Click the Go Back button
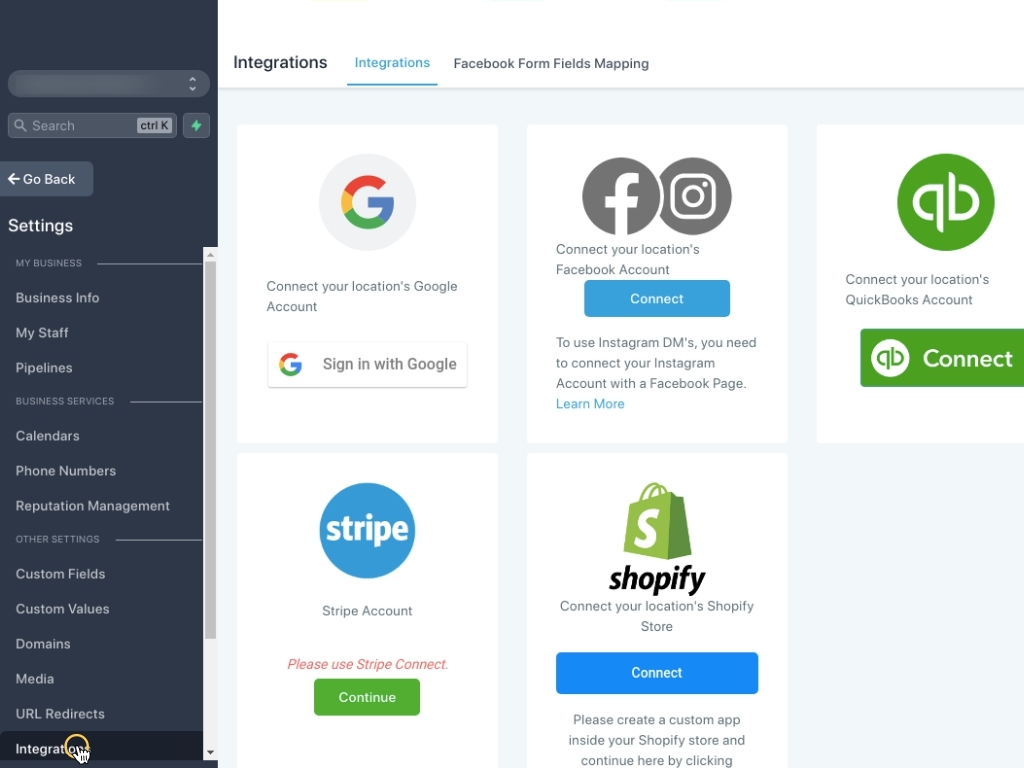This screenshot has height=768, width=1024. (46, 179)
